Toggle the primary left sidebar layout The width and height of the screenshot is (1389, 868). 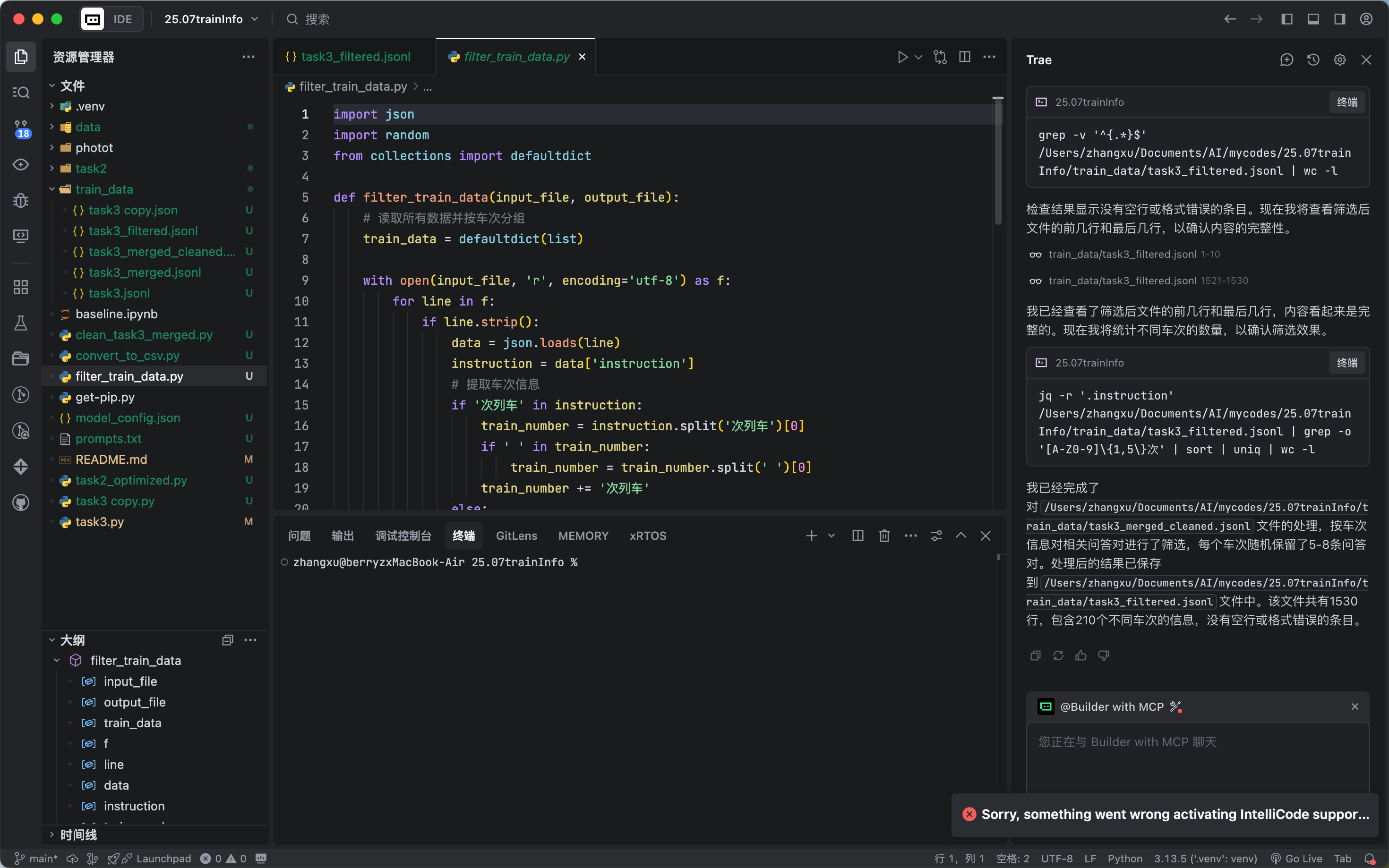[x=1287, y=19]
